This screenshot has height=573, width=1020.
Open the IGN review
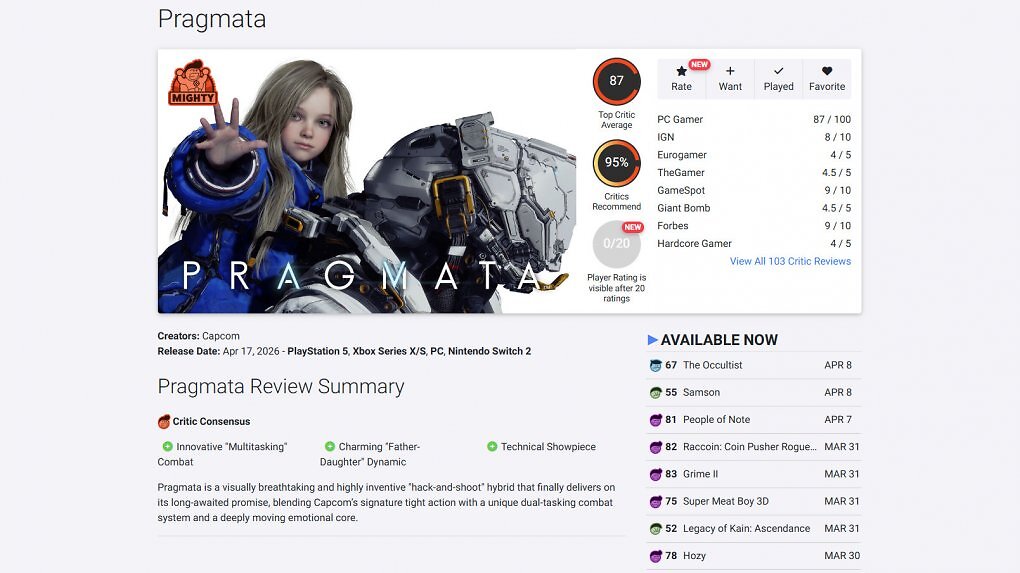click(x=665, y=137)
